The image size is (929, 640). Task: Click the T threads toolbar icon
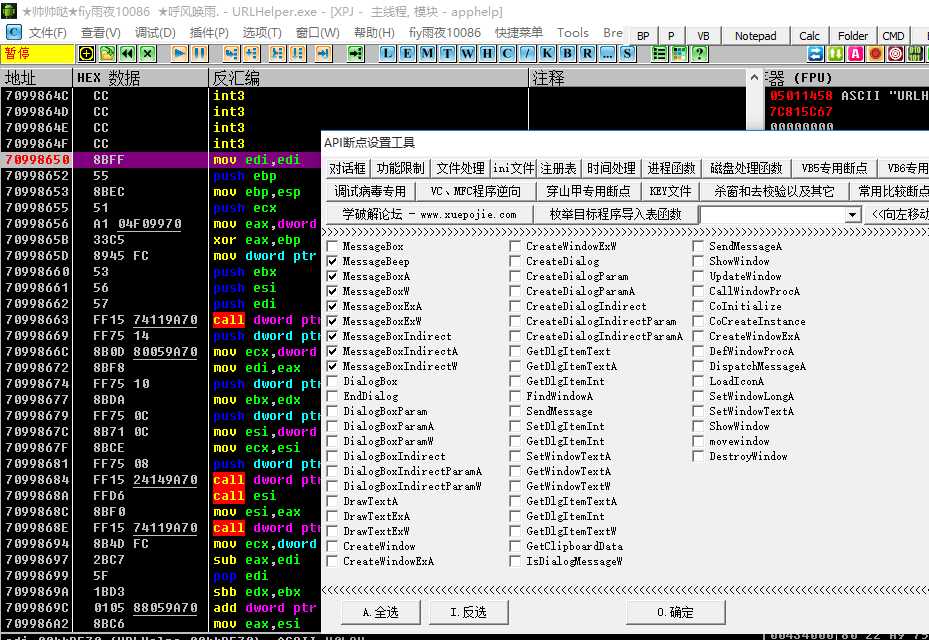point(447,54)
